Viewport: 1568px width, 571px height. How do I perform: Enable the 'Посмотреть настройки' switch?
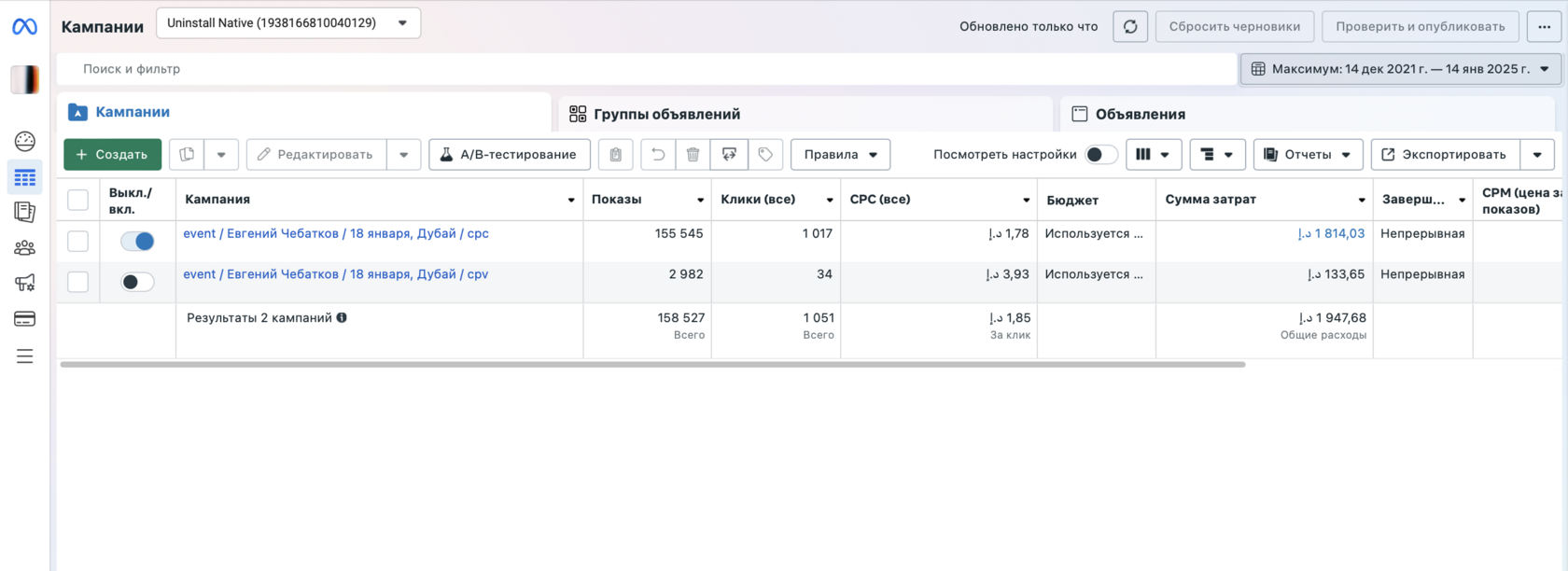[1100, 155]
